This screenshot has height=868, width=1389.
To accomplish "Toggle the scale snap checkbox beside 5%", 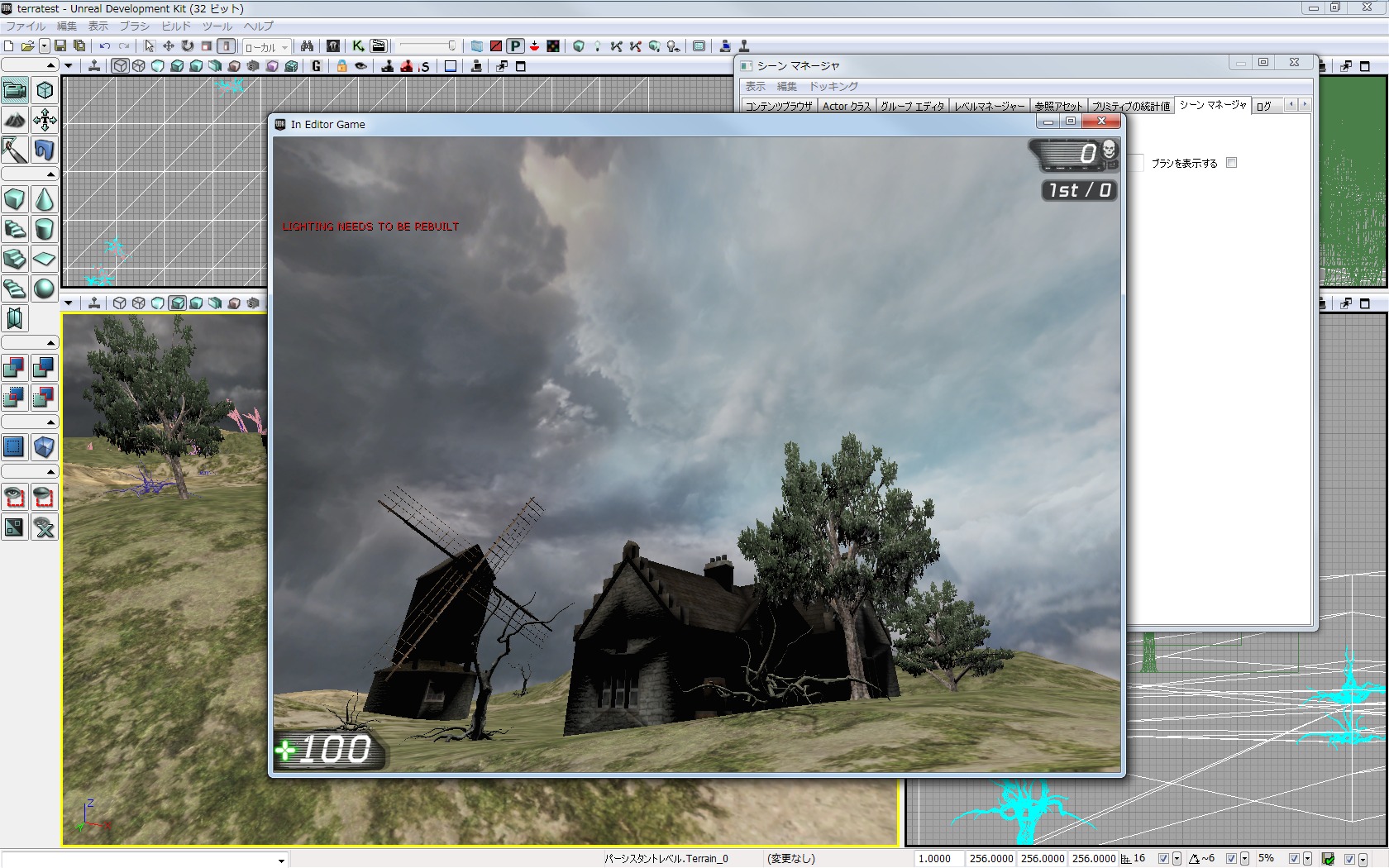I will (1294, 859).
